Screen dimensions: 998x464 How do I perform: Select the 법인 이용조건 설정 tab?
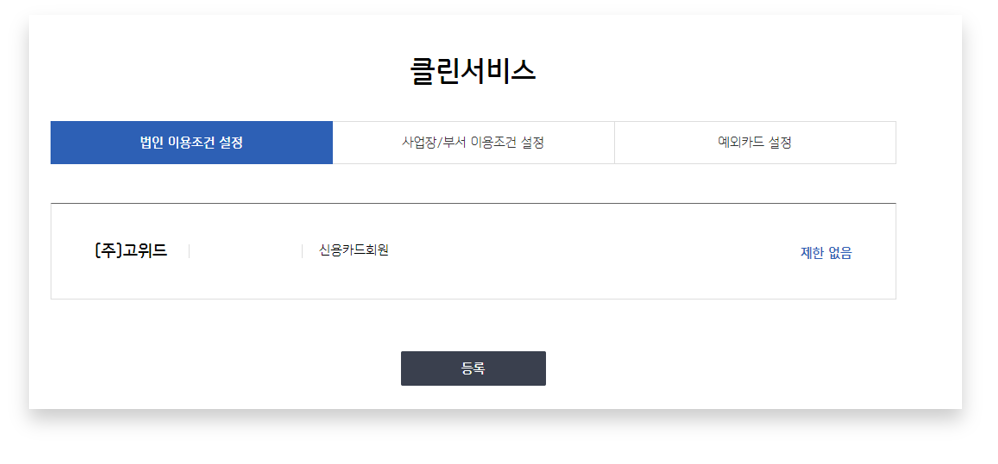coord(191,142)
